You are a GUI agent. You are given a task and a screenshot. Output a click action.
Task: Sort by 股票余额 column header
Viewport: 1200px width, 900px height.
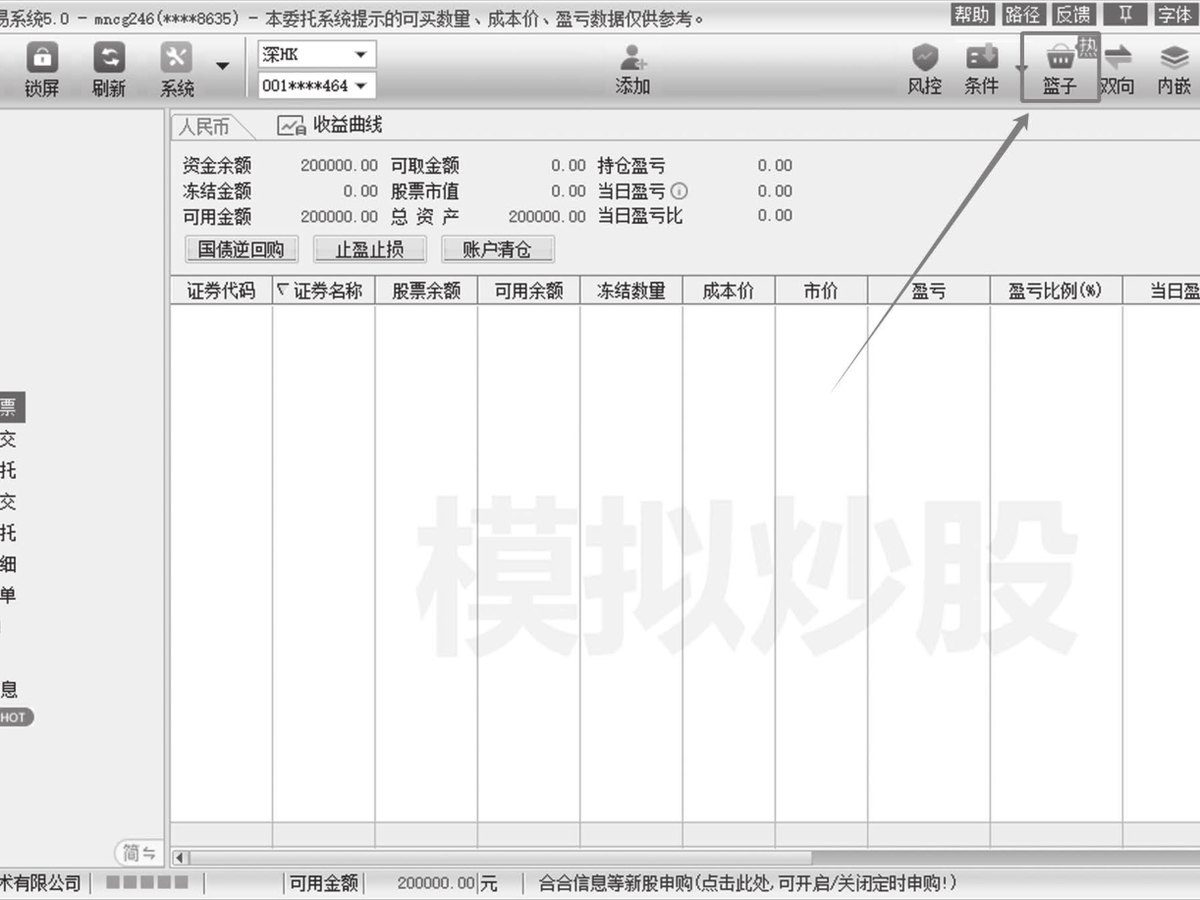pyautogui.click(x=426, y=291)
